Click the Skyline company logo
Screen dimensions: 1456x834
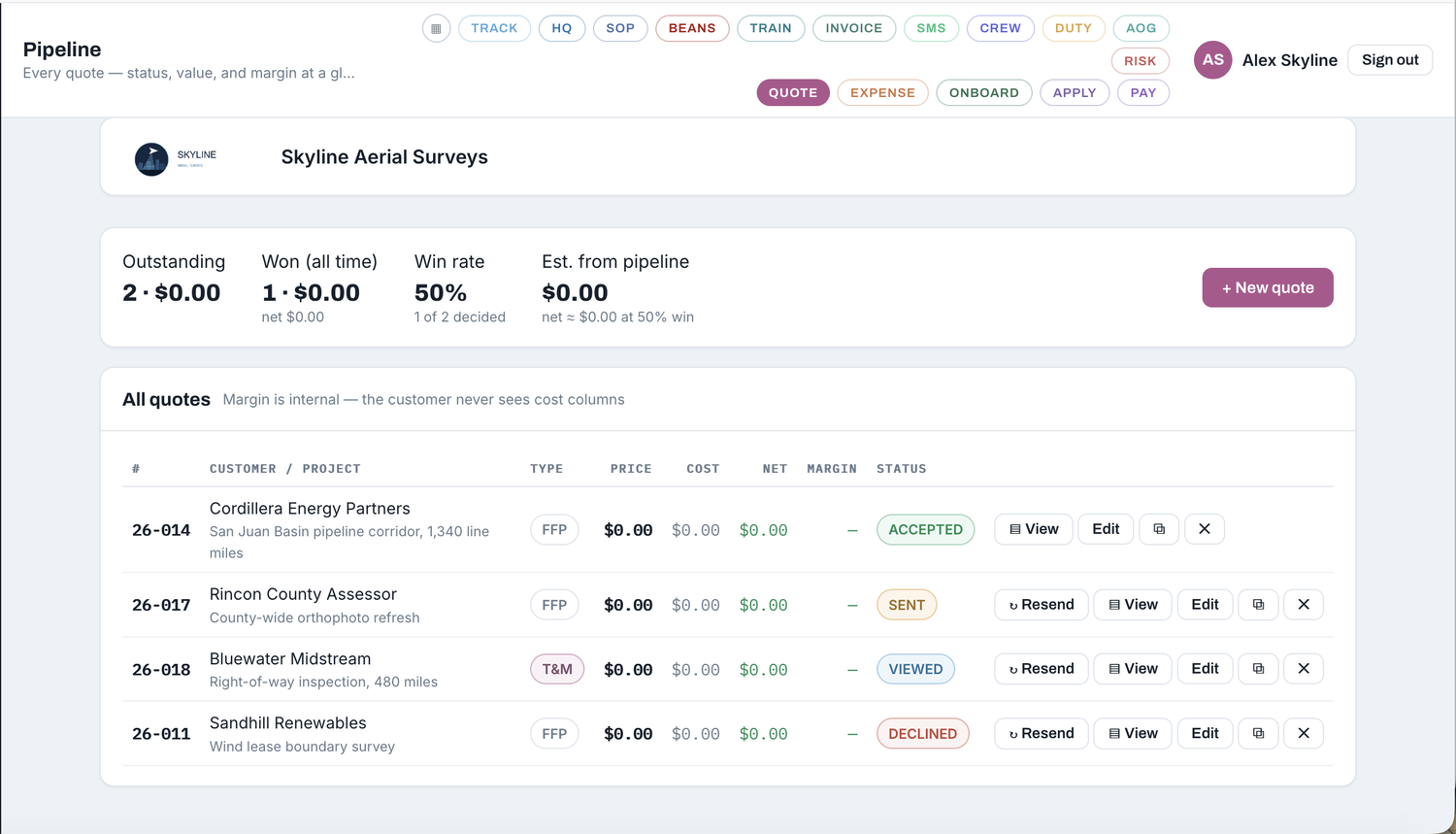pos(176,158)
